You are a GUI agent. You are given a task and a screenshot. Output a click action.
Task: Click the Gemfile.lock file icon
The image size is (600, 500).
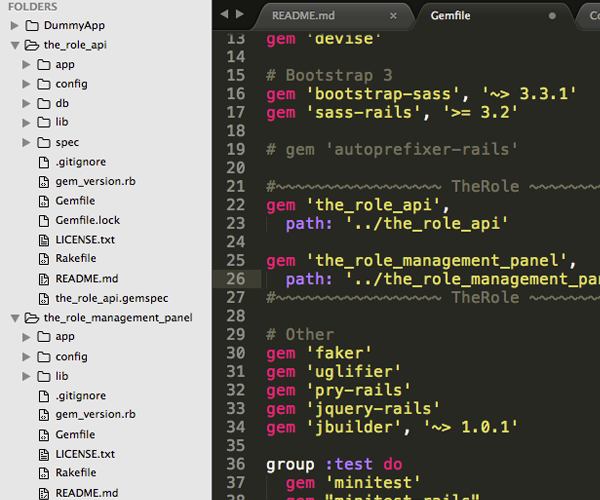[x=44, y=221]
